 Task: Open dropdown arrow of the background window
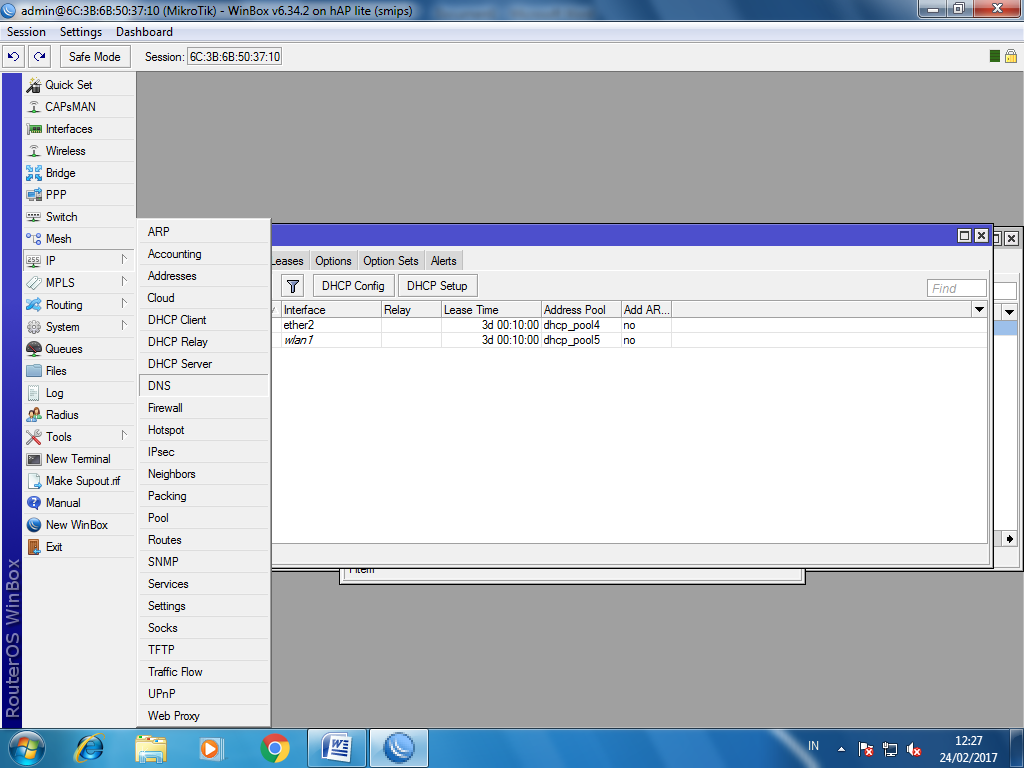(1010, 312)
